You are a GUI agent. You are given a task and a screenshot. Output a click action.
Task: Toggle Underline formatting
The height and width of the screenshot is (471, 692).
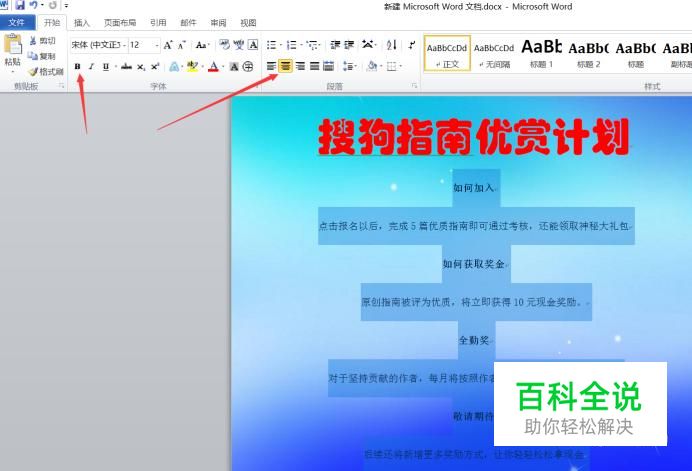(x=105, y=67)
